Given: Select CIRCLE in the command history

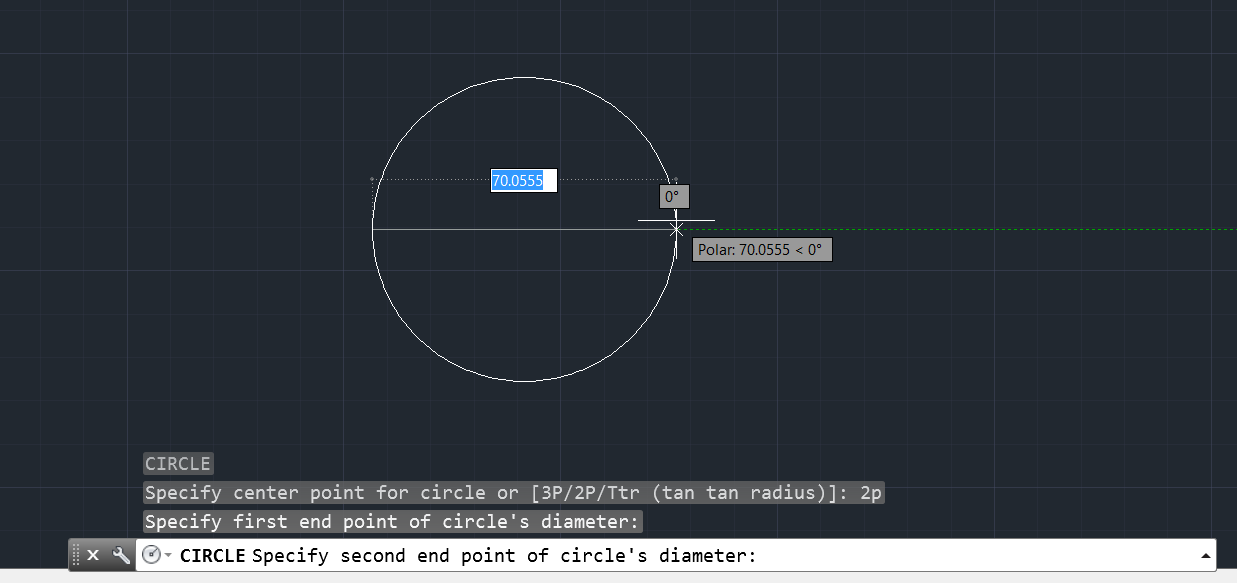Looking at the screenshot, I should pos(178,463).
